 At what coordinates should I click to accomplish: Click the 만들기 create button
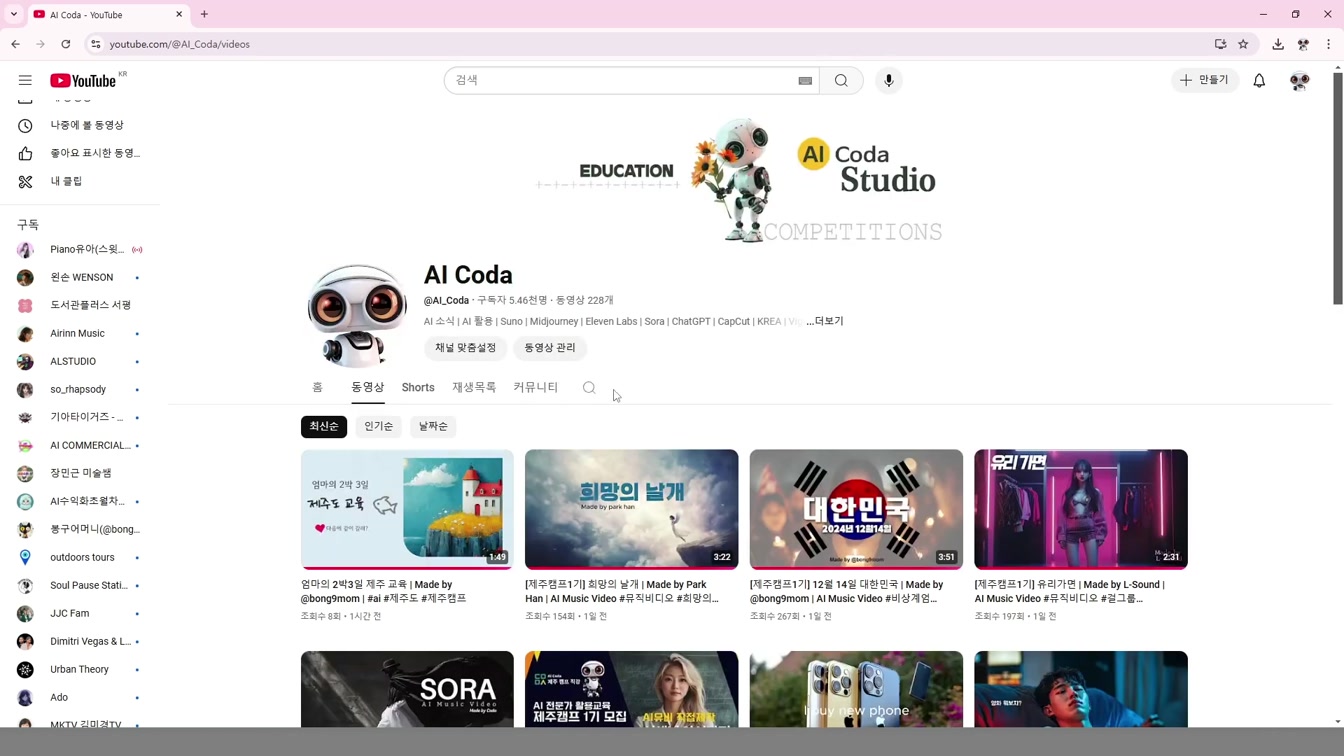pyautogui.click(x=1205, y=80)
